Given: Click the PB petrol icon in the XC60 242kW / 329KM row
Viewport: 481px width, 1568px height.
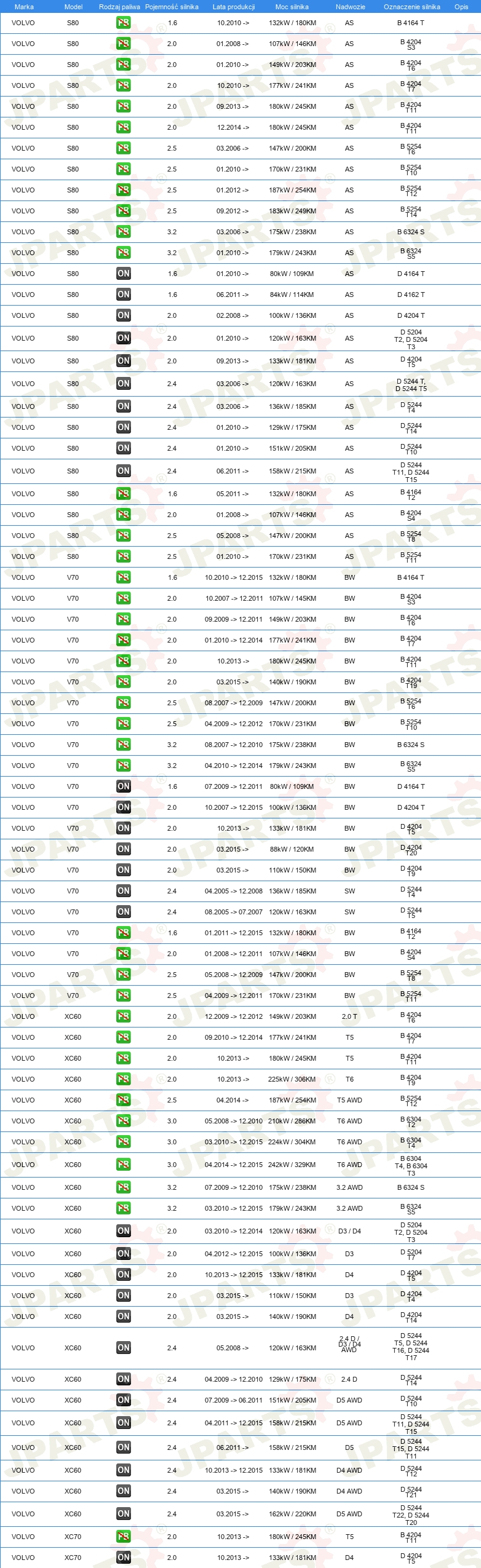Looking at the screenshot, I should click(124, 1165).
